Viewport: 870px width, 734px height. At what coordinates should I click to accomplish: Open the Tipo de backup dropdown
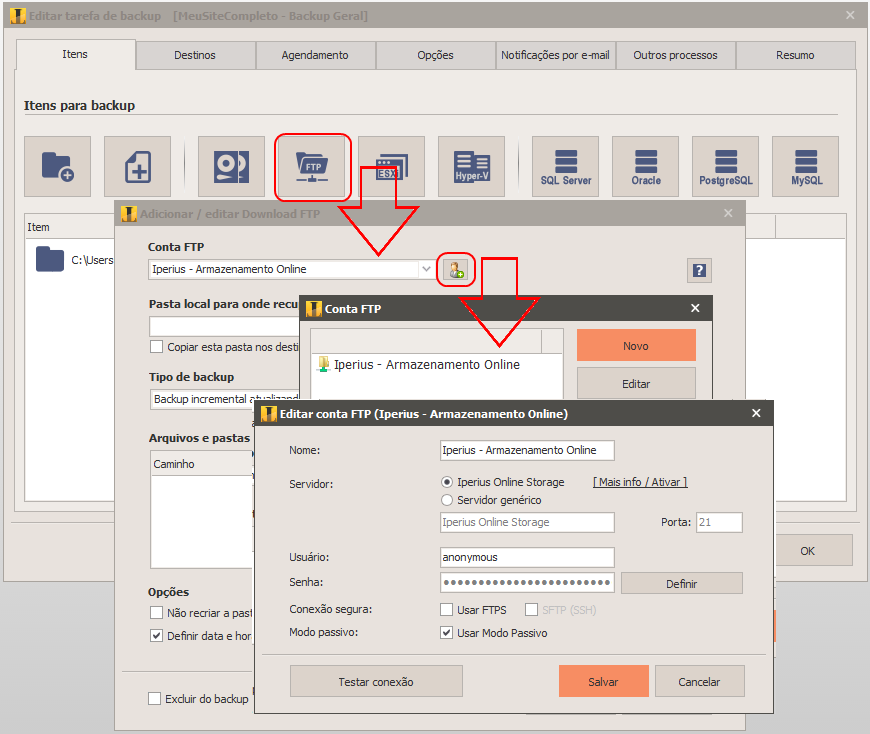[224, 399]
